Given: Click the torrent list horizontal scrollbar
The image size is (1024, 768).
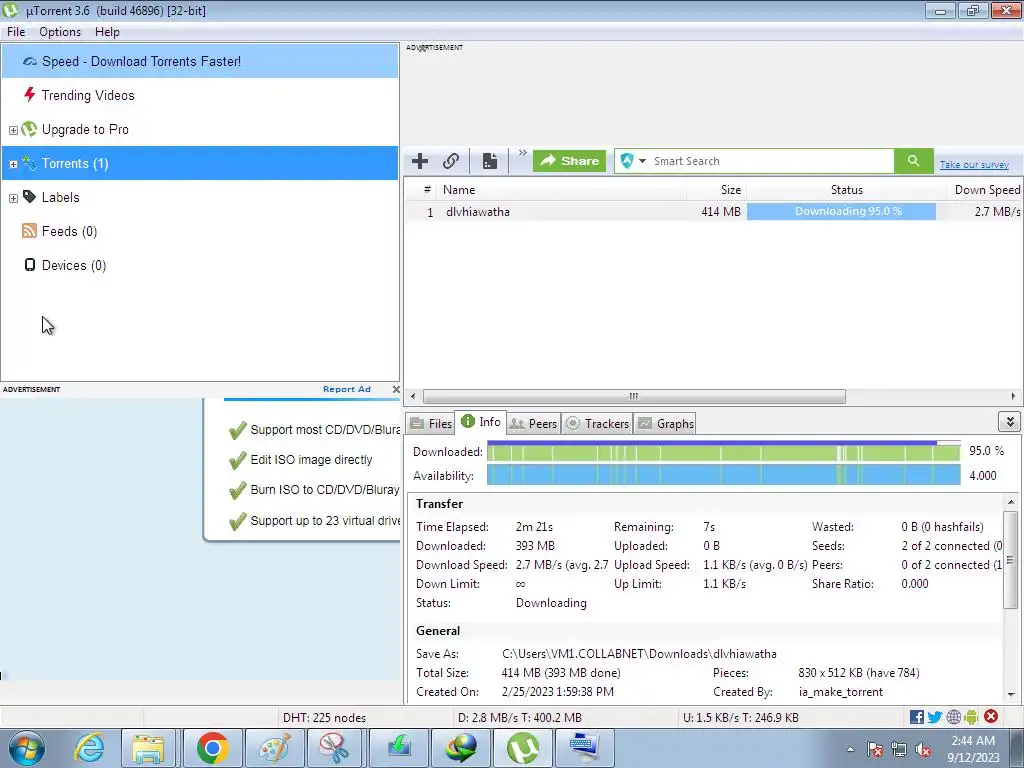Looking at the screenshot, I should point(633,396).
